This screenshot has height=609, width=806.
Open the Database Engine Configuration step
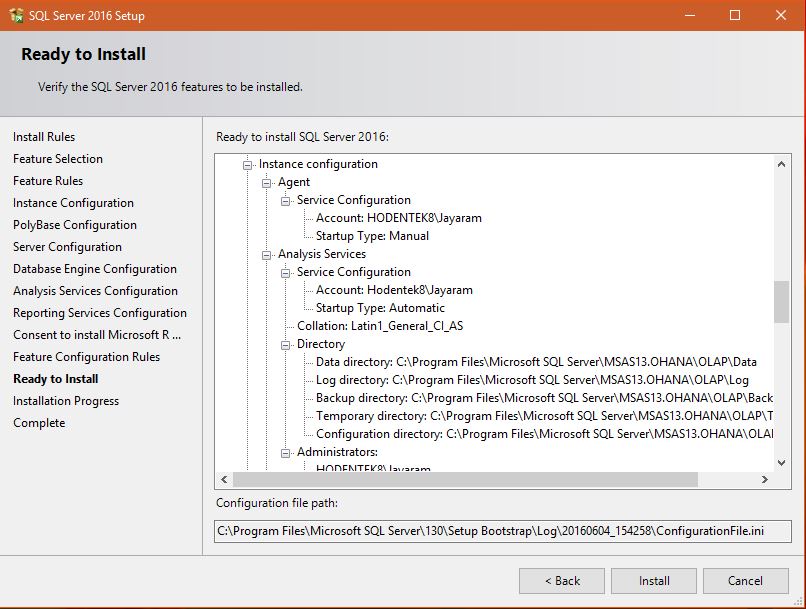coord(94,268)
